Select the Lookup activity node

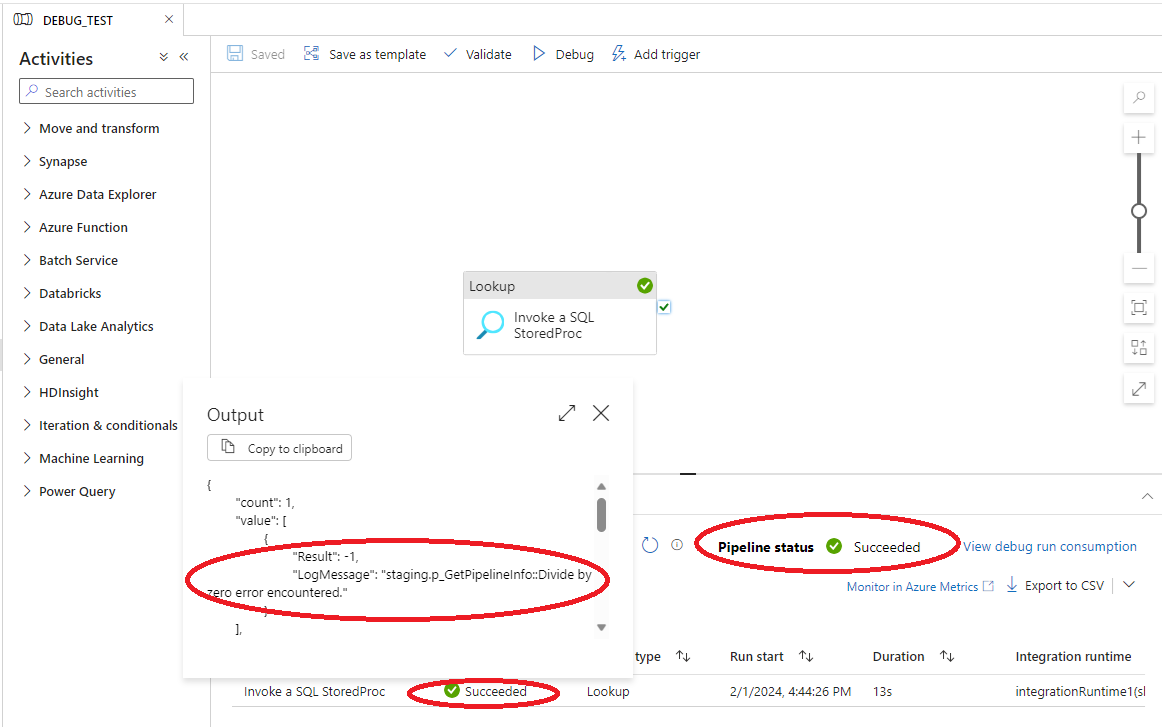tap(560, 313)
